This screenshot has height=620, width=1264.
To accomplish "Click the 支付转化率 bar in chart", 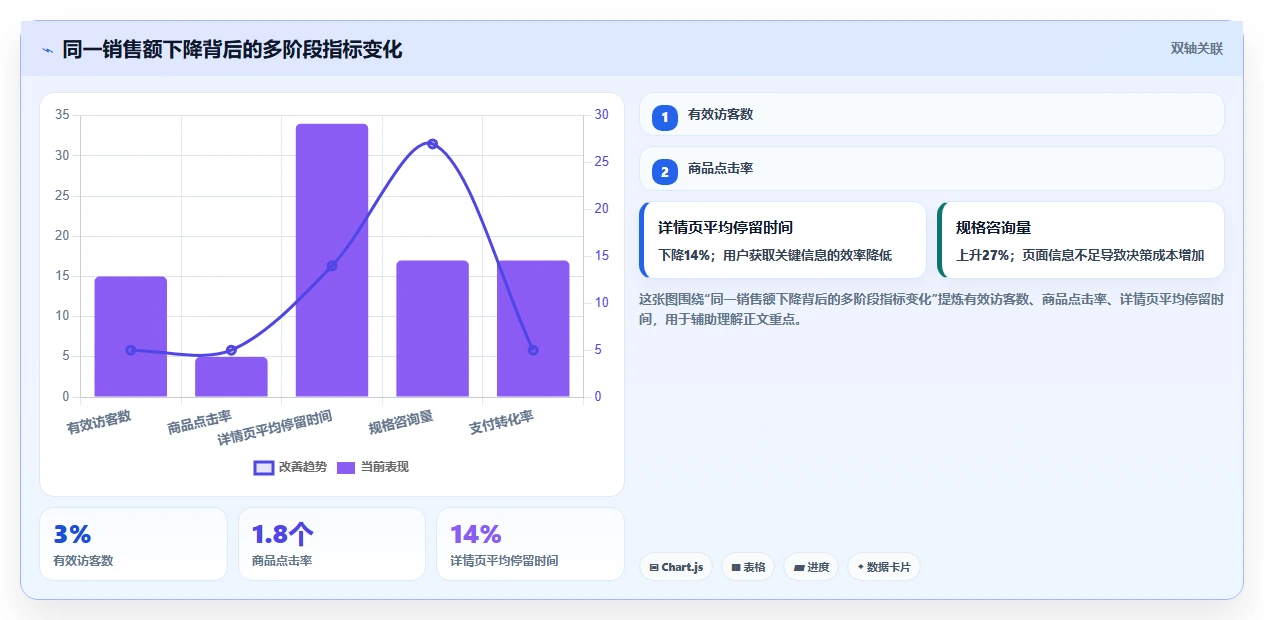I will pyautogui.click(x=533, y=329).
